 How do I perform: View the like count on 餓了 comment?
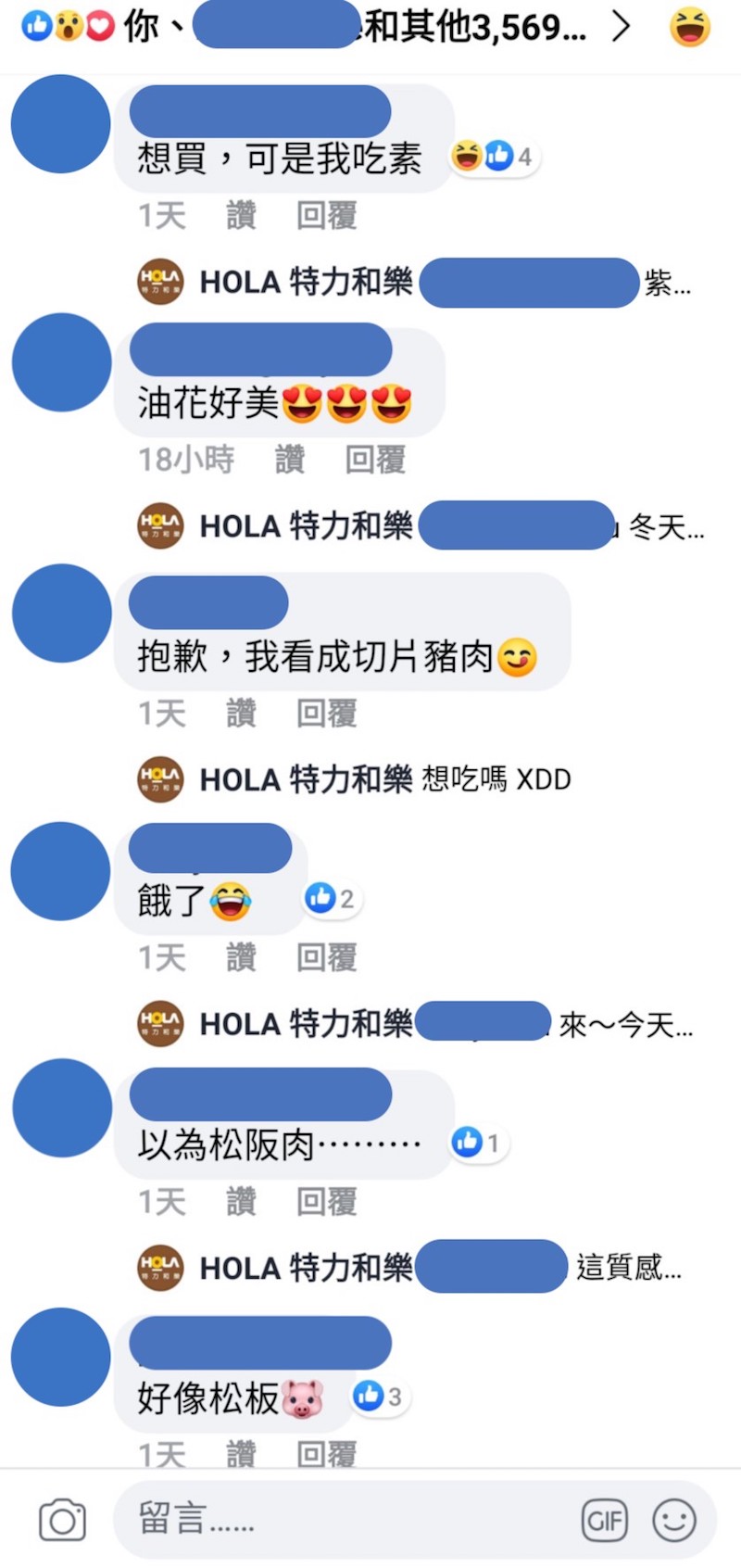click(331, 898)
